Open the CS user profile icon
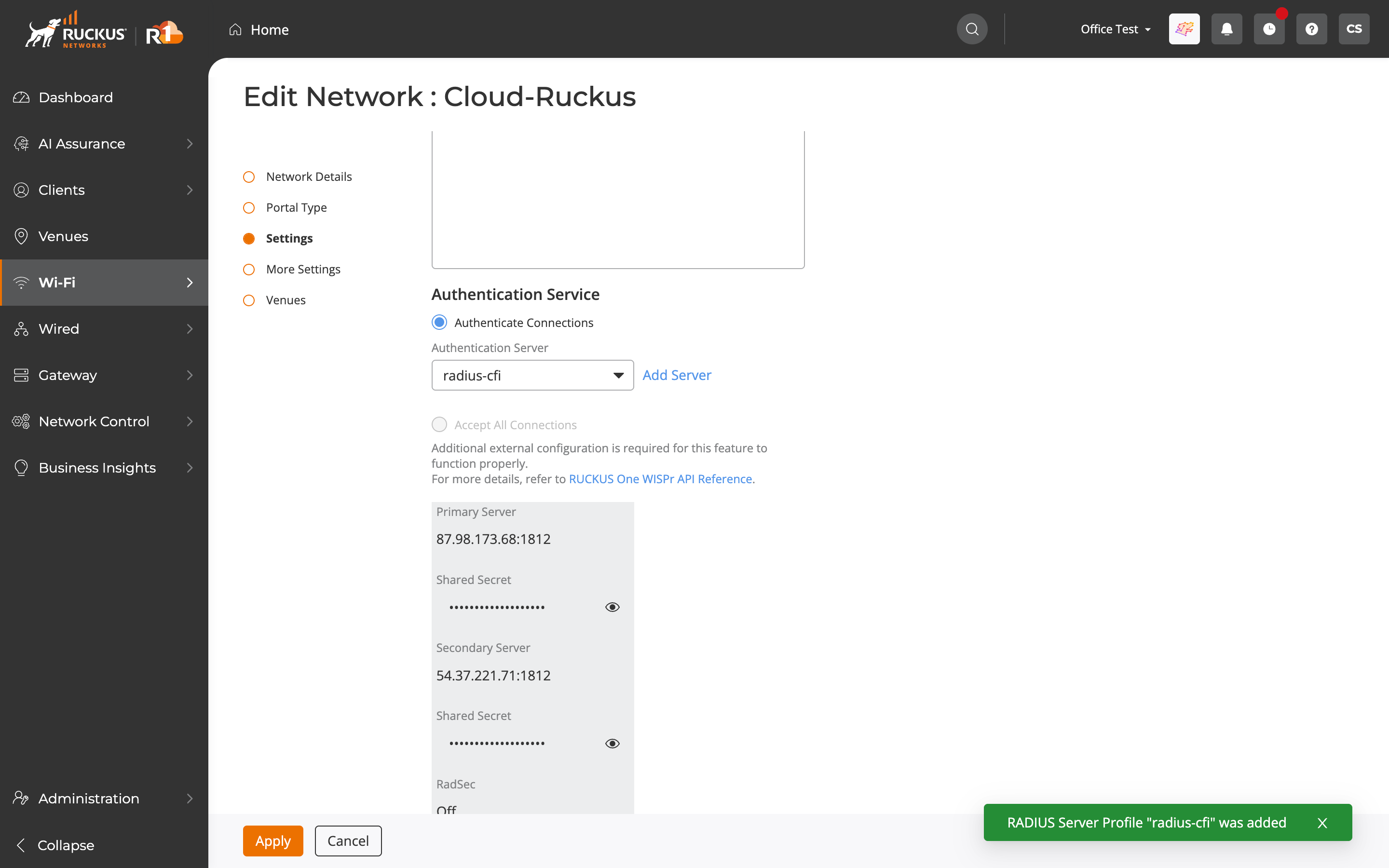This screenshot has width=1389, height=868. point(1354,29)
